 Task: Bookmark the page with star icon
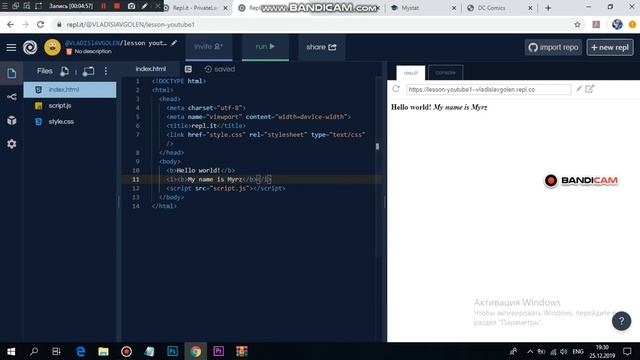[577, 24]
